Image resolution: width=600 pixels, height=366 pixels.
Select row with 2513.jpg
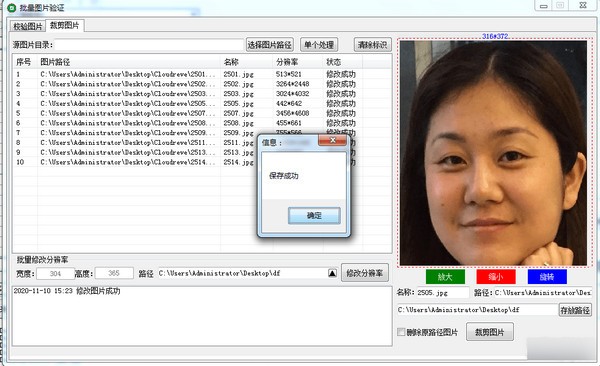click(202, 152)
